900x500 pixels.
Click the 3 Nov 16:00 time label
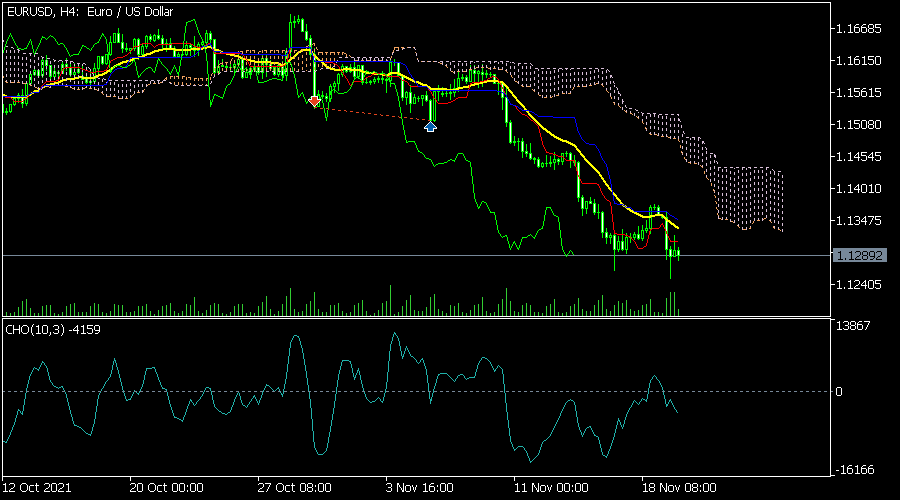pyautogui.click(x=420, y=488)
